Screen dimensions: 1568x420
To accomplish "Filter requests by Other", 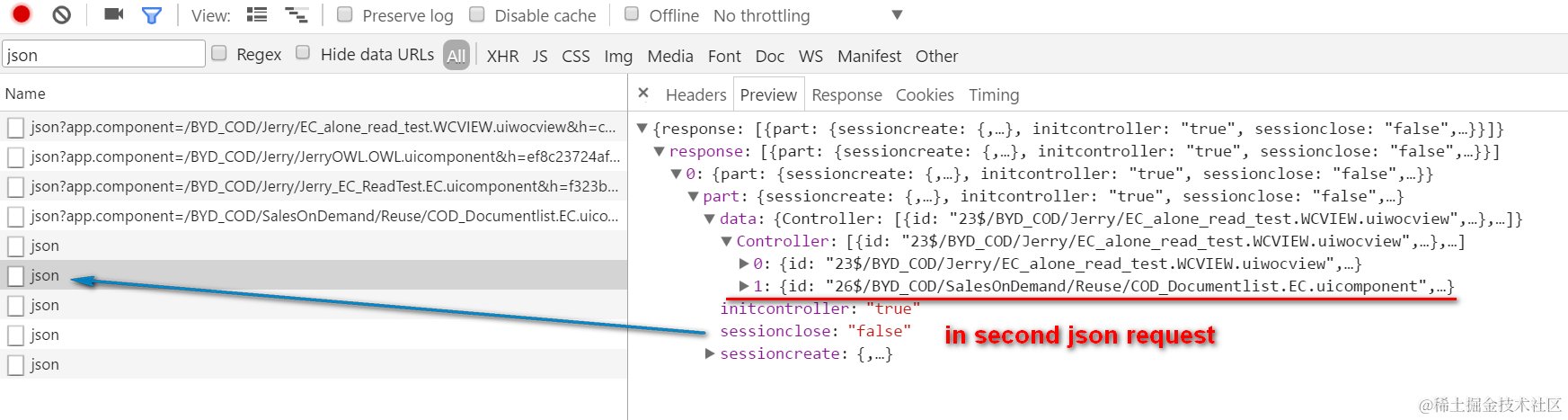I will pyautogui.click(x=936, y=56).
